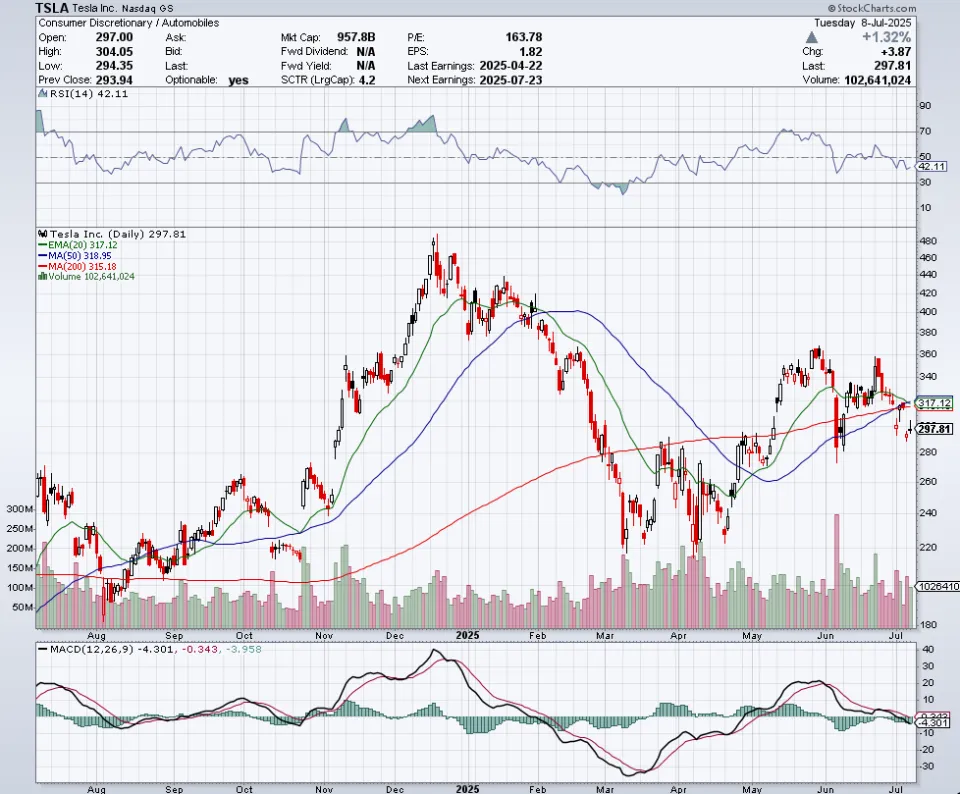The width and height of the screenshot is (960, 794).
Task: Click the RSI 30 oversold level label
Action: pos(925,182)
